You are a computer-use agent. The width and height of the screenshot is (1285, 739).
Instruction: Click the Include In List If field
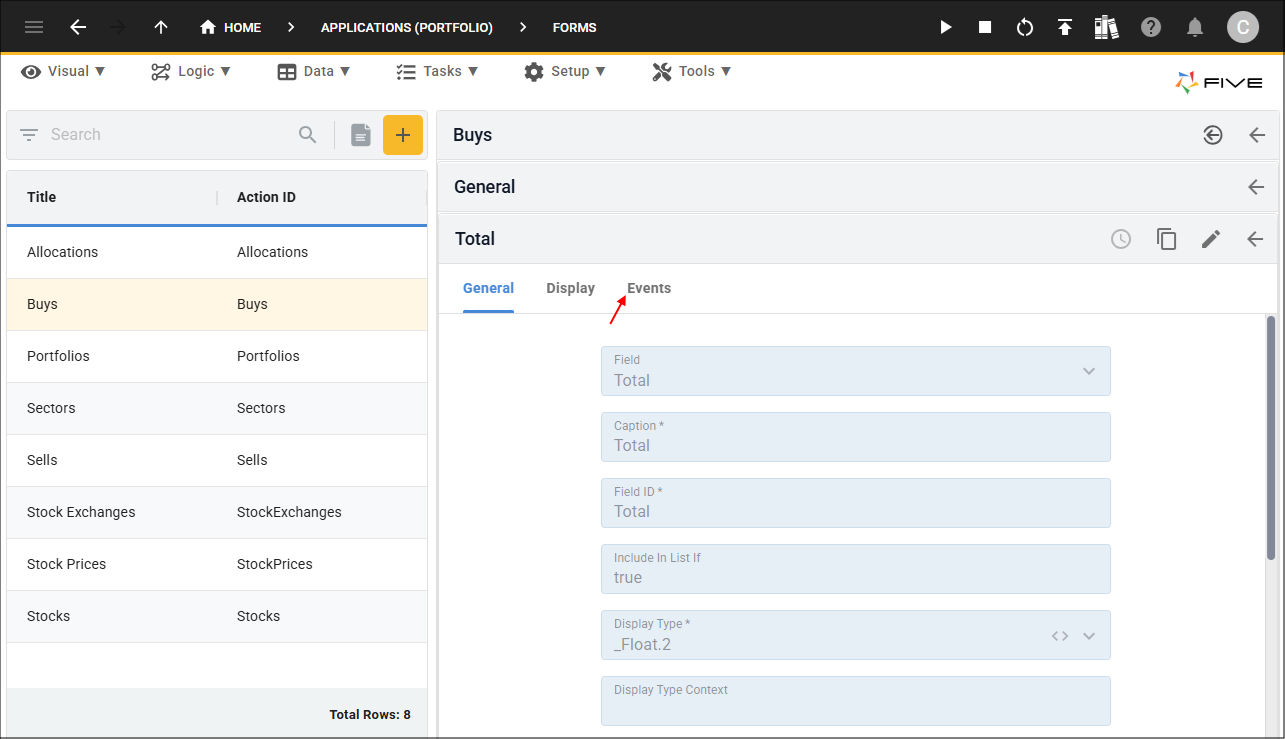tap(856, 569)
